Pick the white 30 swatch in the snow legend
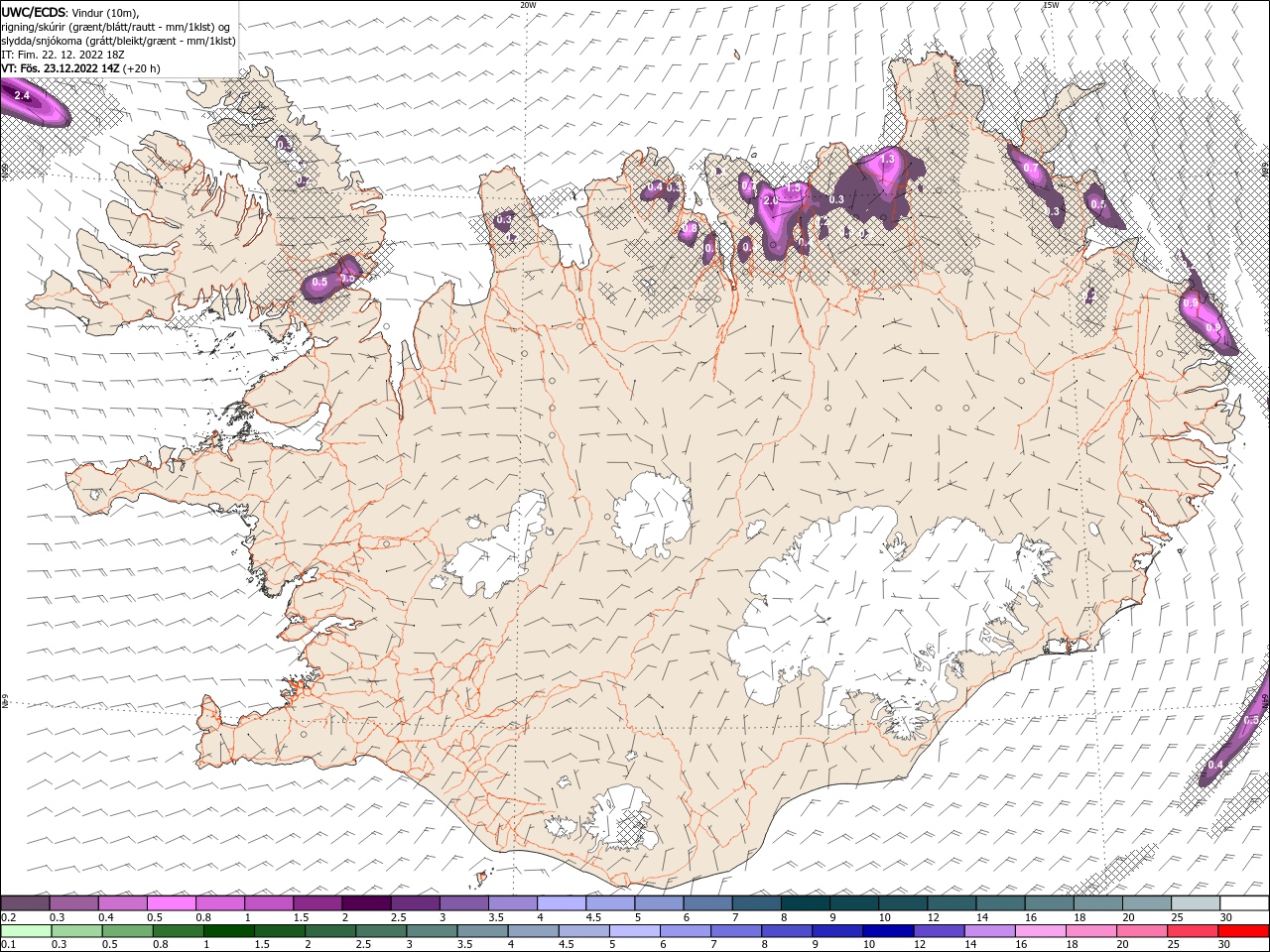 [1245, 902]
